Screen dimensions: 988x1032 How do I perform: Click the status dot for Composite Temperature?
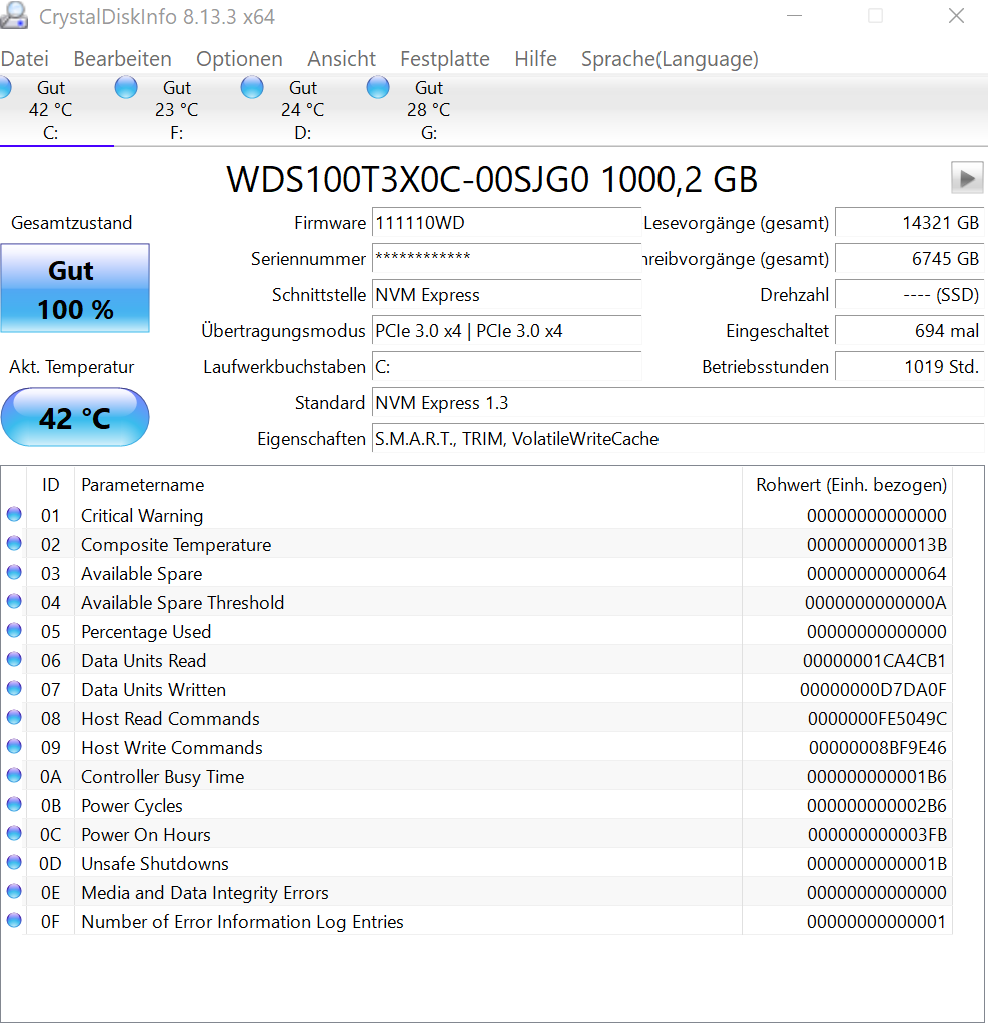(x=14, y=543)
